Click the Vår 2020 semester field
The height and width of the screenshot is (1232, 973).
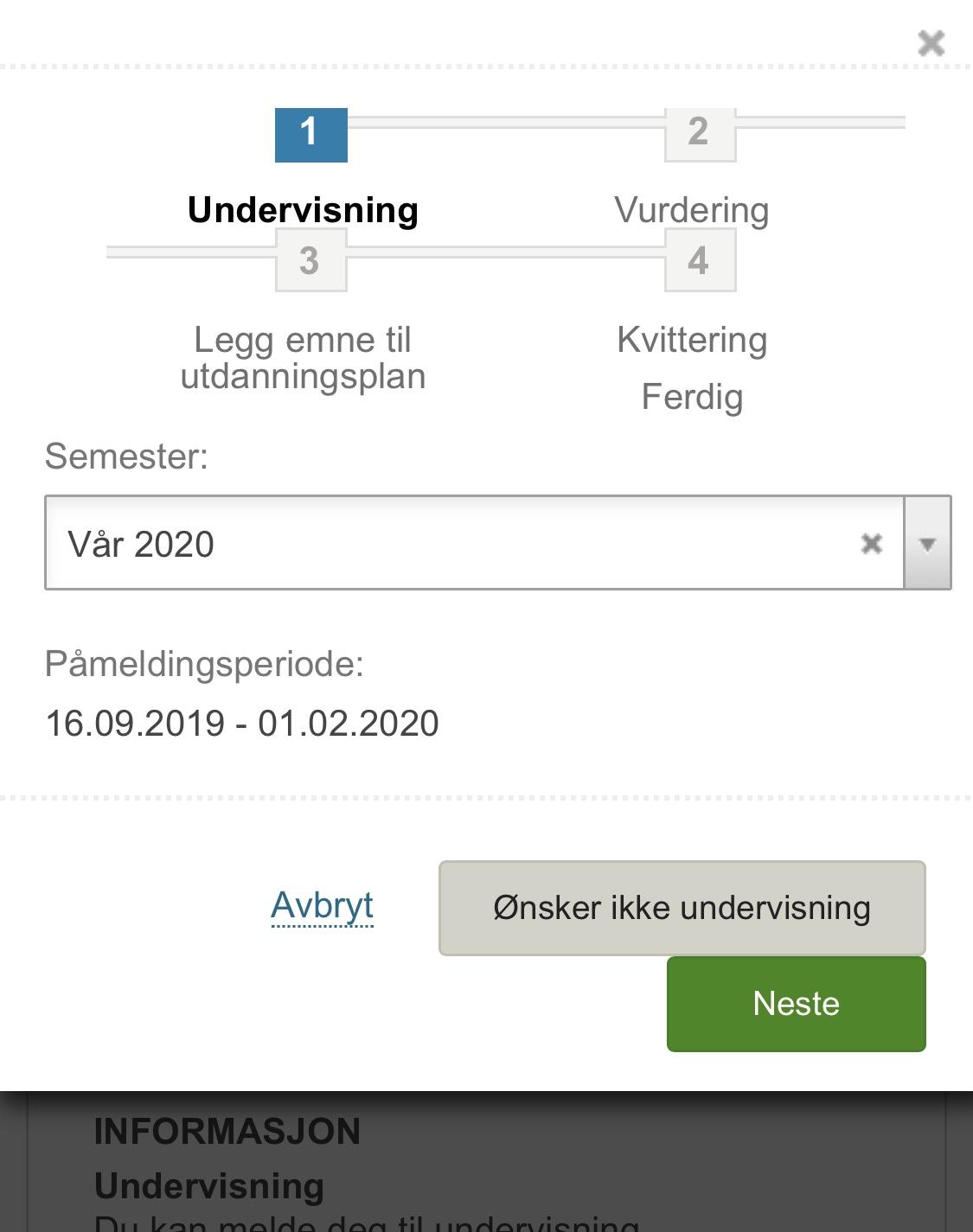point(474,543)
